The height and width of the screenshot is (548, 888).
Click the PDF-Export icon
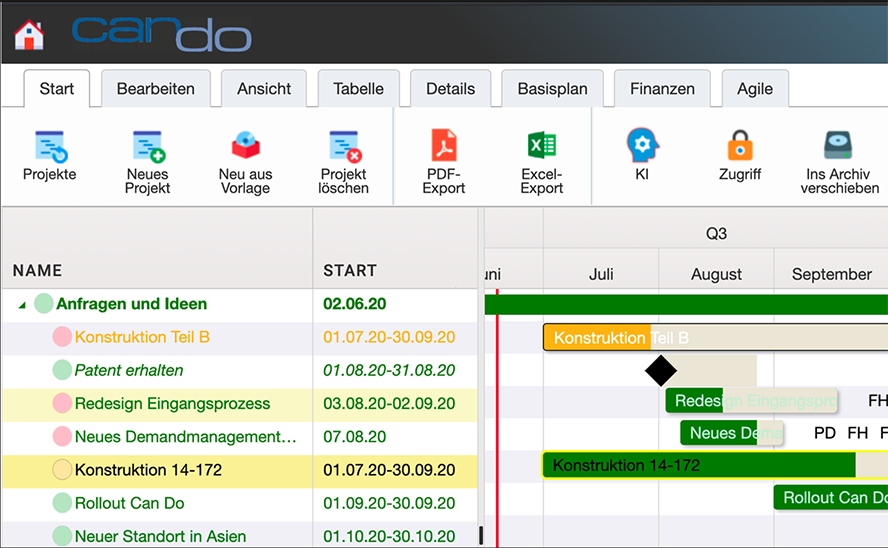(x=444, y=145)
